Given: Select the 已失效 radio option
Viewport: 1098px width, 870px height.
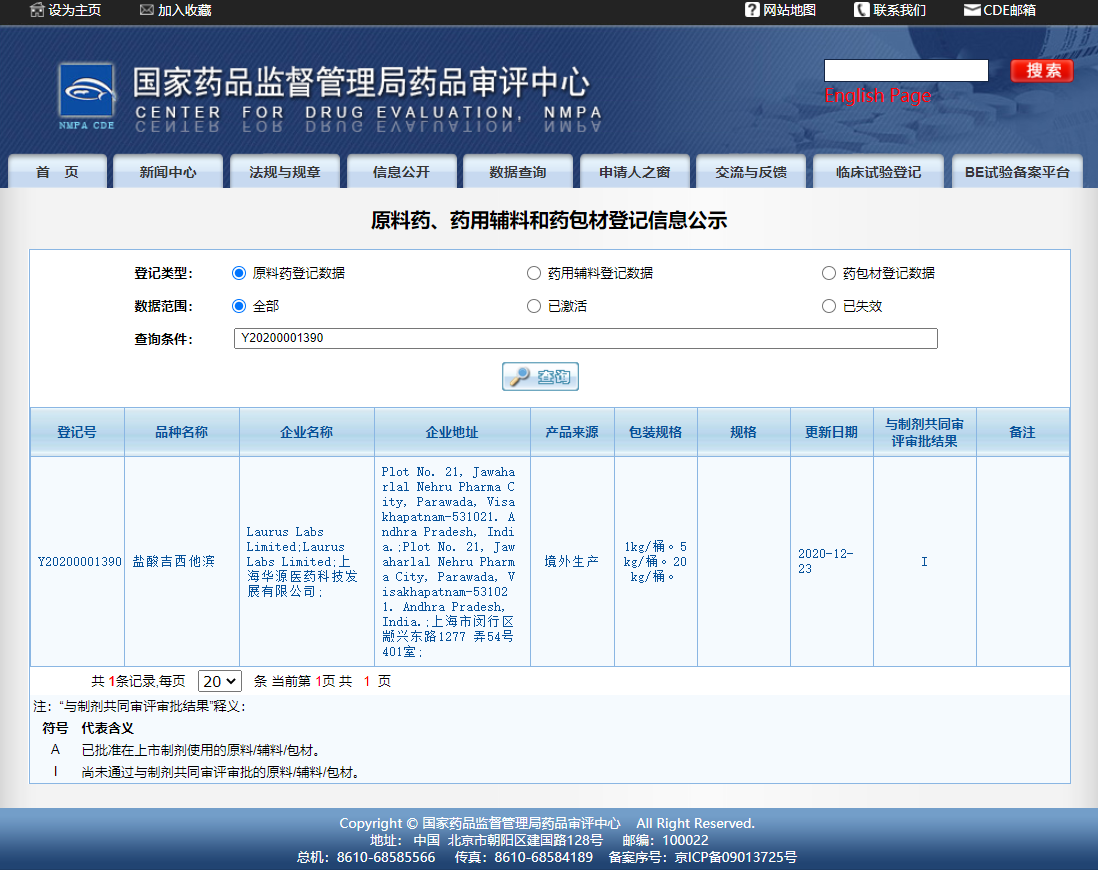Looking at the screenshot, I should coord(829,306).
